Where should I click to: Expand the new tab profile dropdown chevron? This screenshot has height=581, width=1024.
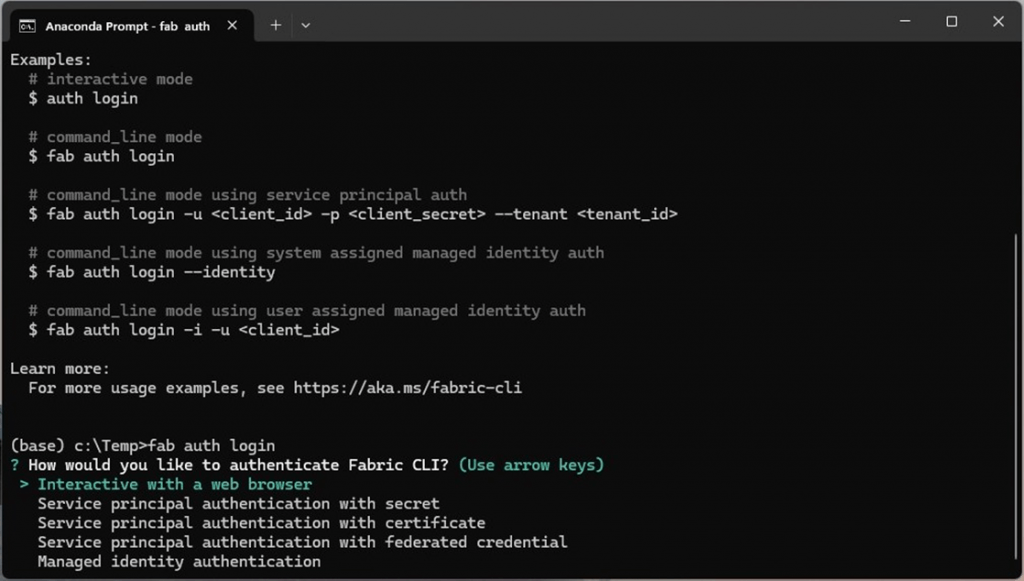click(306, 25)
